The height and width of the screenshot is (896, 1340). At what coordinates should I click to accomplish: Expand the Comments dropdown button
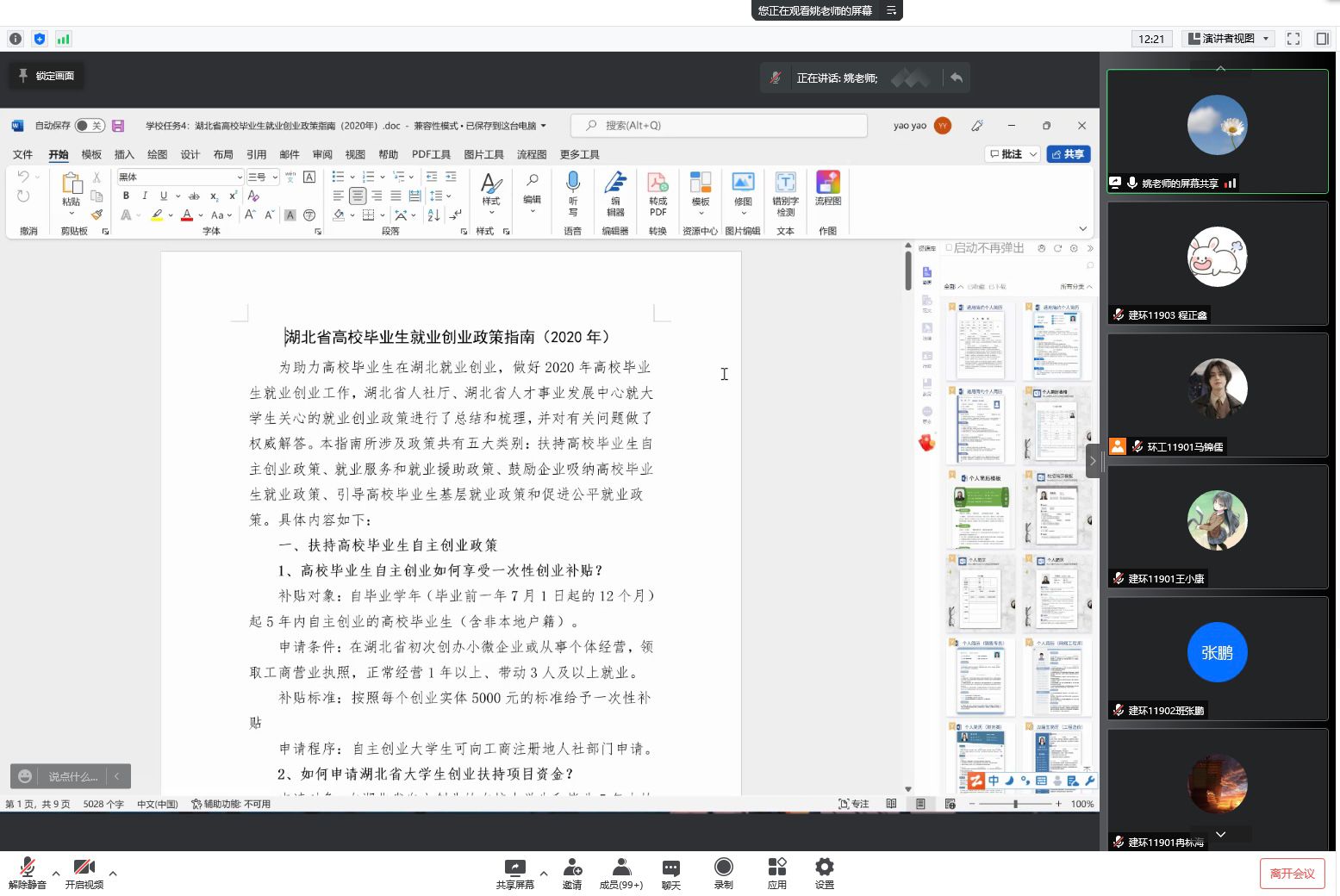click(x=1033, y=154)
